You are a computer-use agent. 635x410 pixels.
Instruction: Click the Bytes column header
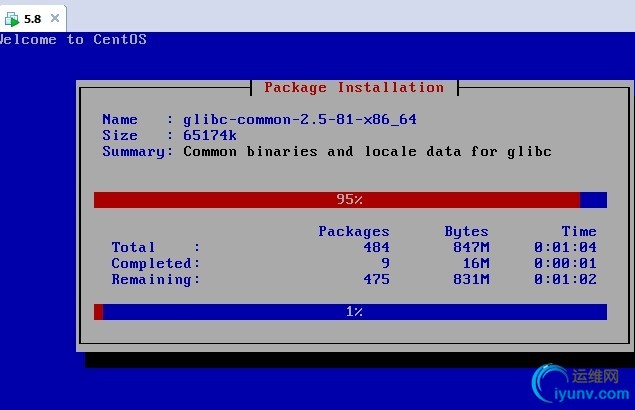[467, 231]
